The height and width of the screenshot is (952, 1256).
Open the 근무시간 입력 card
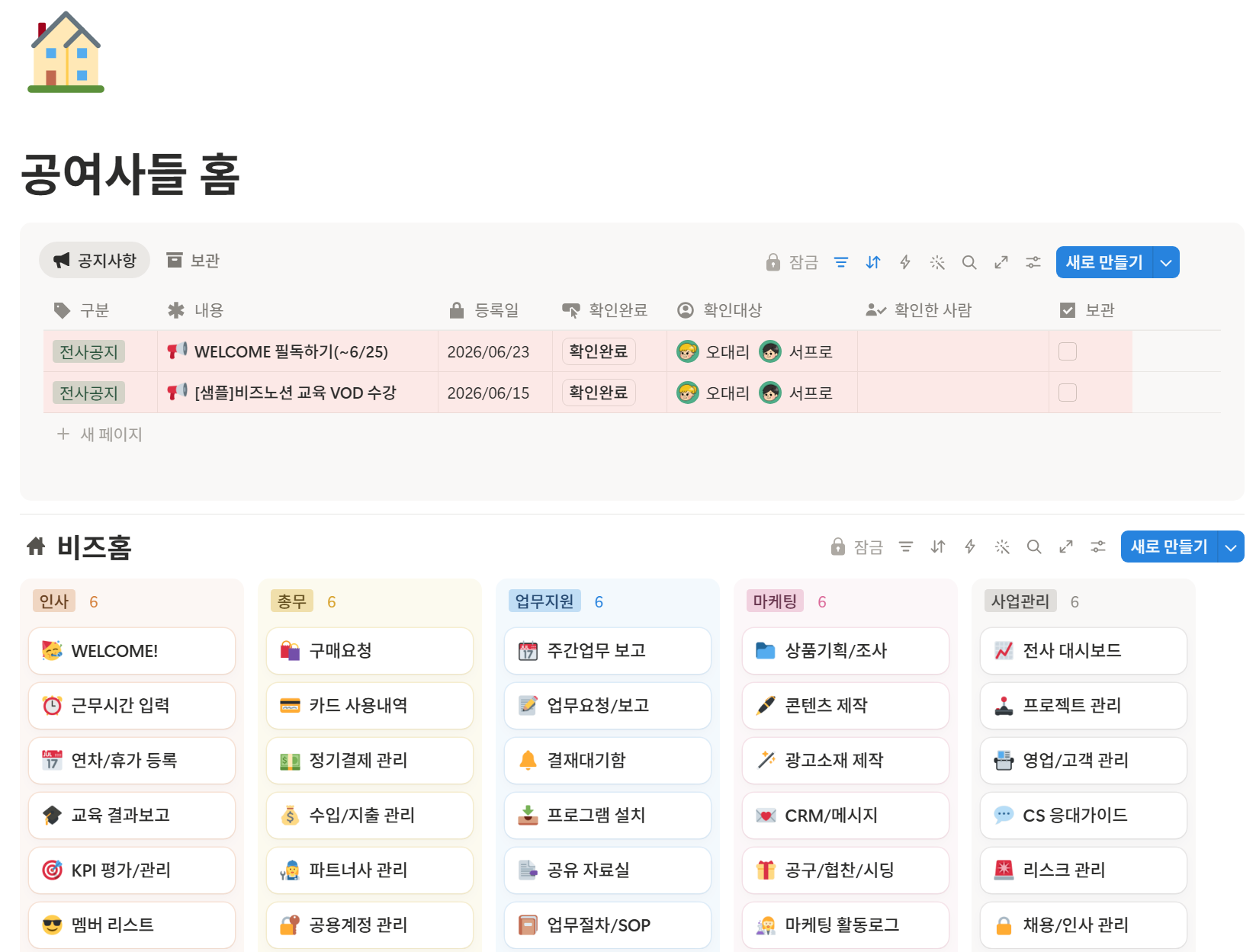132,706
